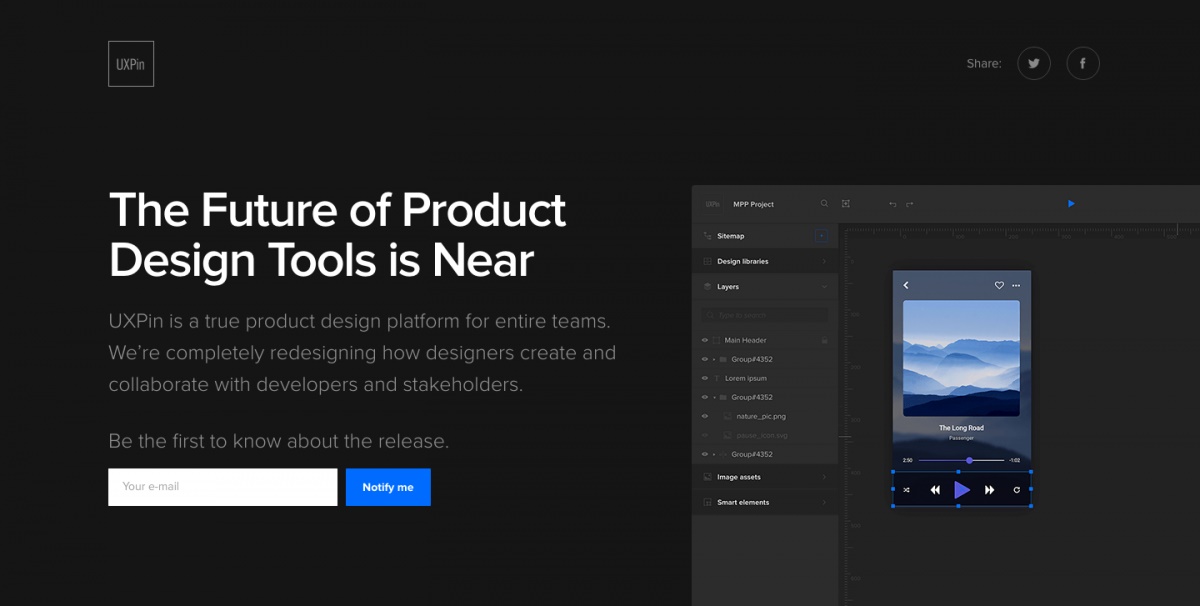This screenshot has height=606, width=1200.
Task: Open the Sitemap panel icon
Action: click(x=707, y=236)
